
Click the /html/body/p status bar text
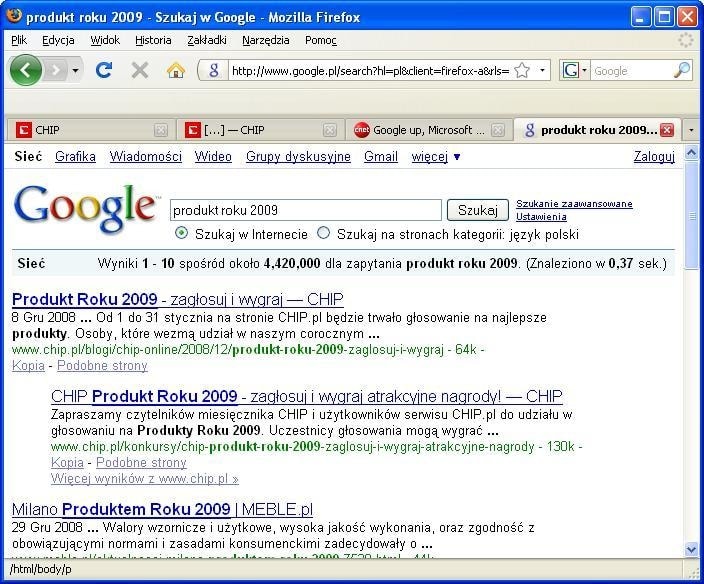click(40, 569)
